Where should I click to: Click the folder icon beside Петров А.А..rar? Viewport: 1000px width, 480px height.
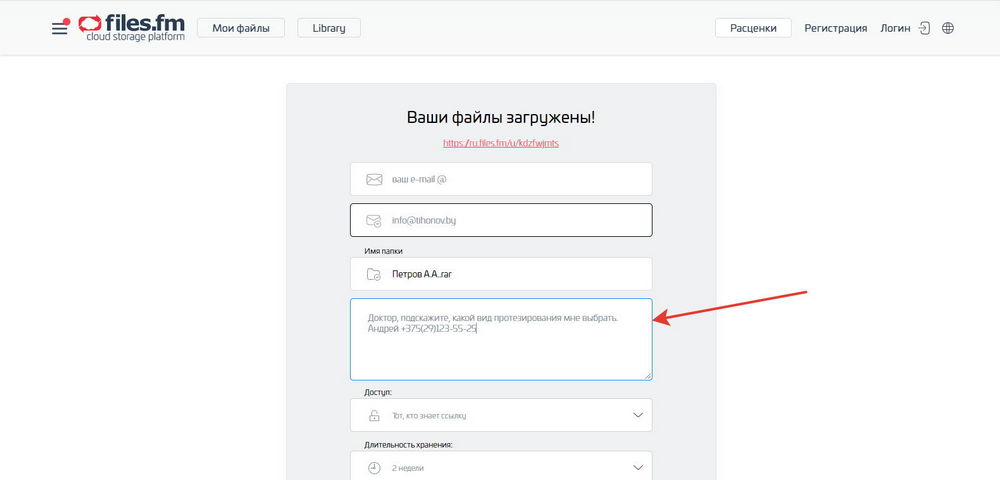pyautogui.click(x=374, y=274)
